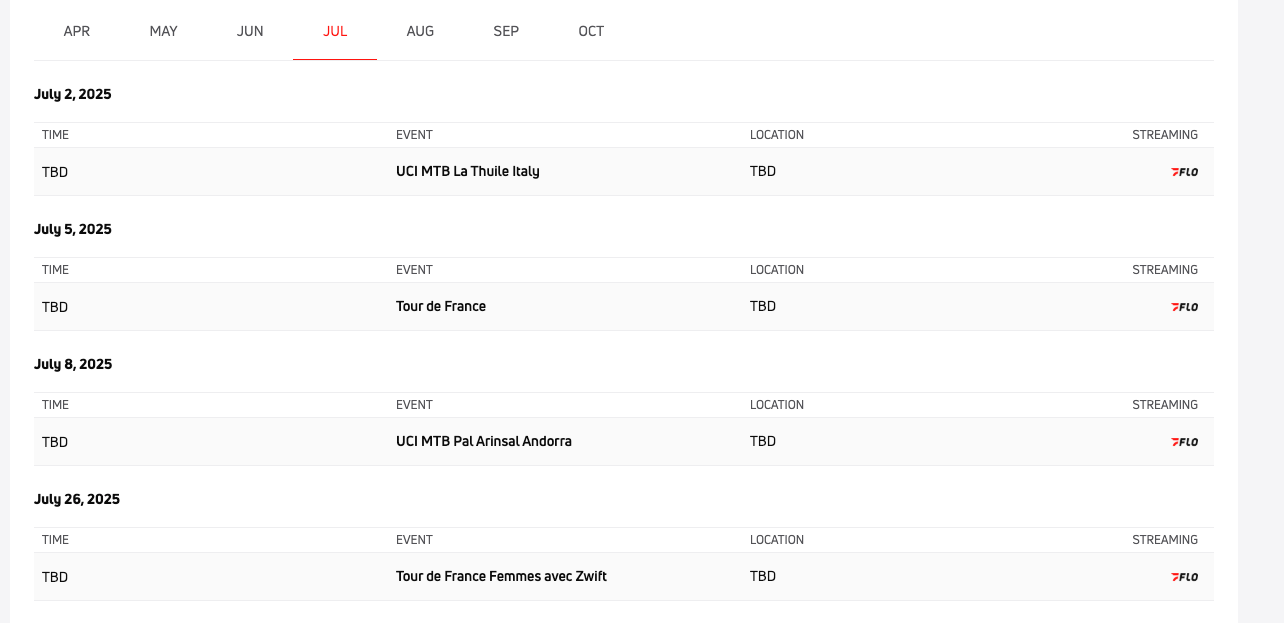
Task: Click TBD time in UCI MTB La Thuile row
Action: click(55, 172)
